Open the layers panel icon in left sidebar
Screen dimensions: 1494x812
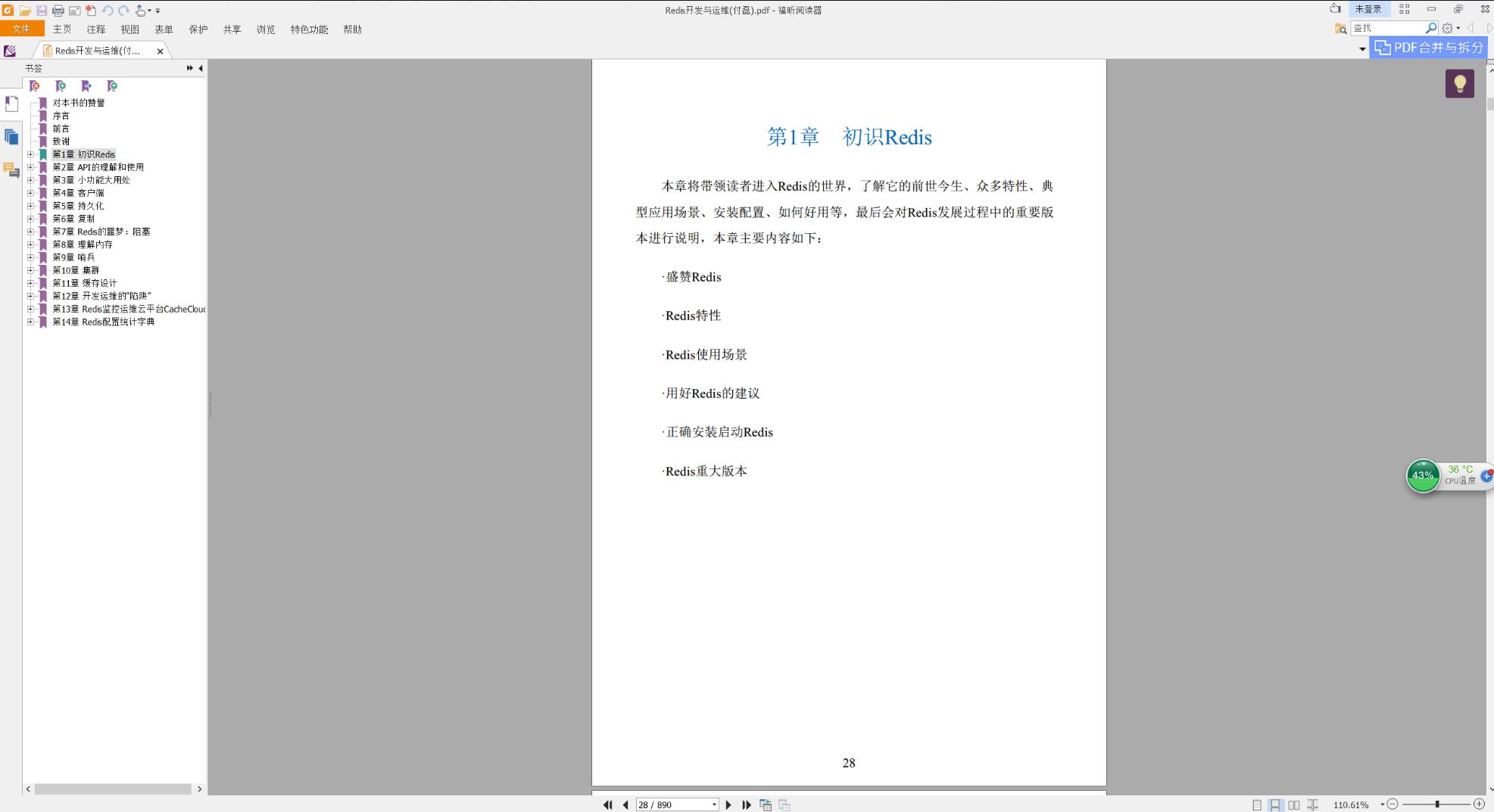point(11,137)
